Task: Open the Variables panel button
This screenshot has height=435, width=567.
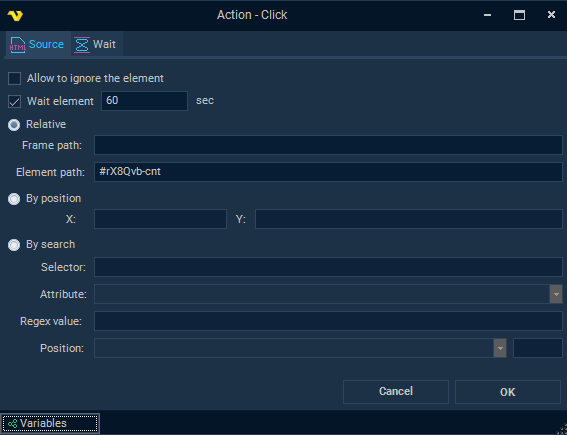Action: [x=50, y=423]
